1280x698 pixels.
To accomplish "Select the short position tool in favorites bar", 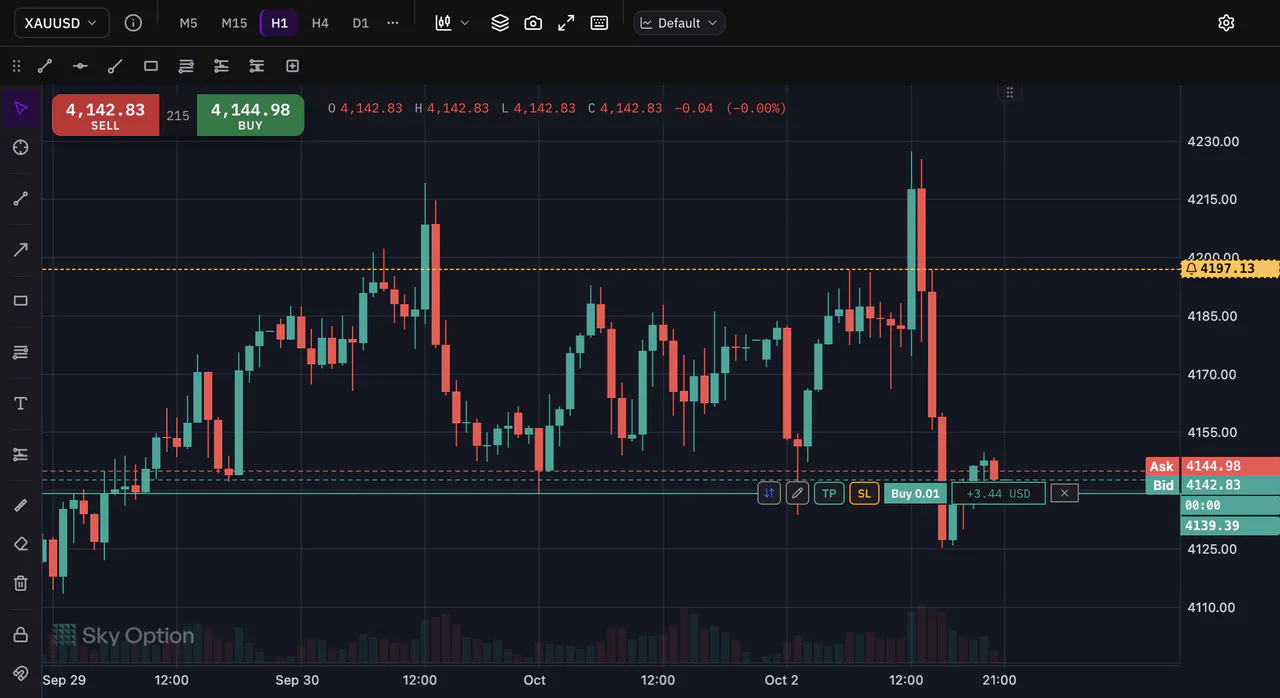I will pyautogui.click(x=257, y=66).
